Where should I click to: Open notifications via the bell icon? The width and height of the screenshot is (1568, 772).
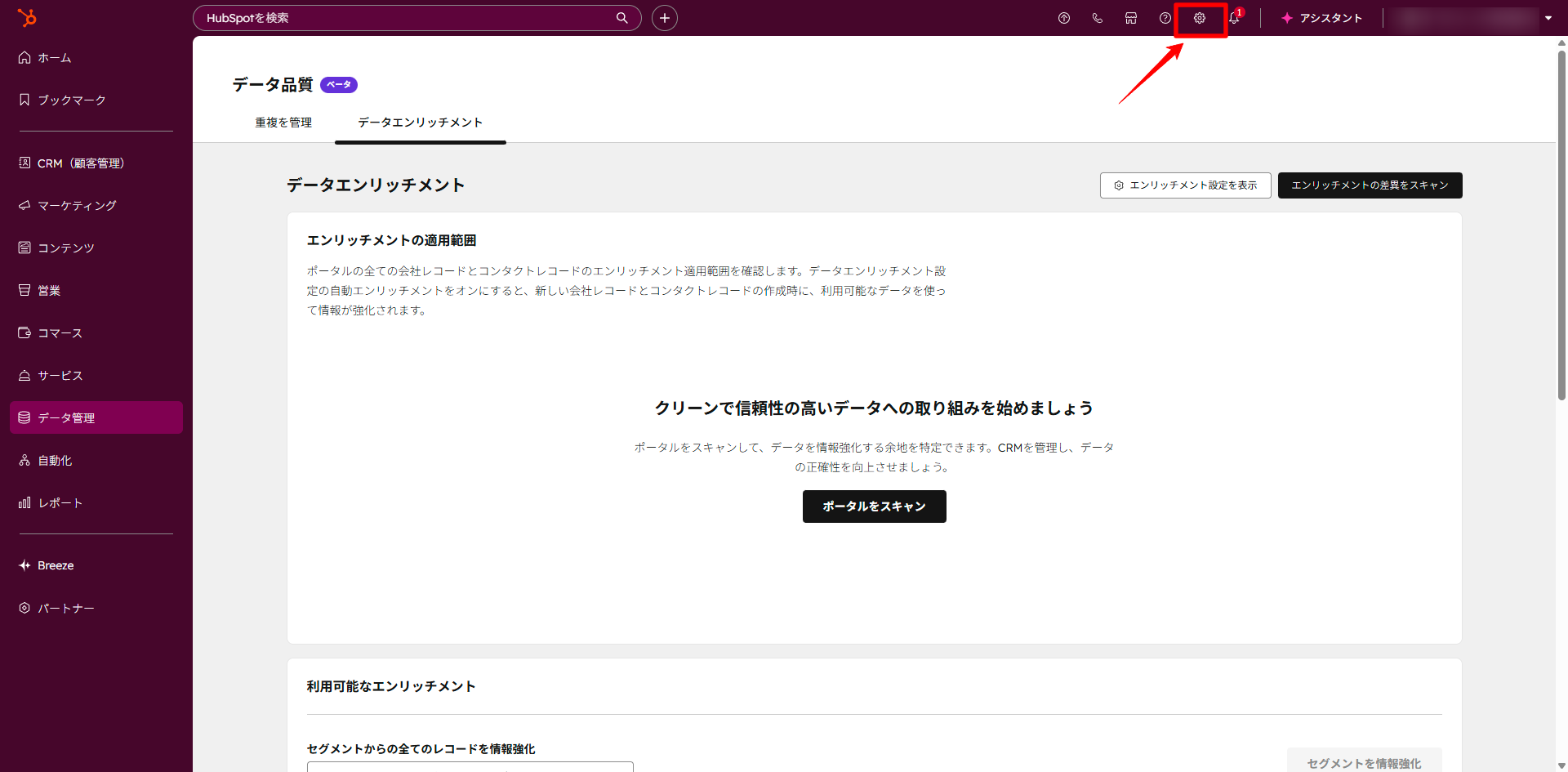coord(1234,18)
